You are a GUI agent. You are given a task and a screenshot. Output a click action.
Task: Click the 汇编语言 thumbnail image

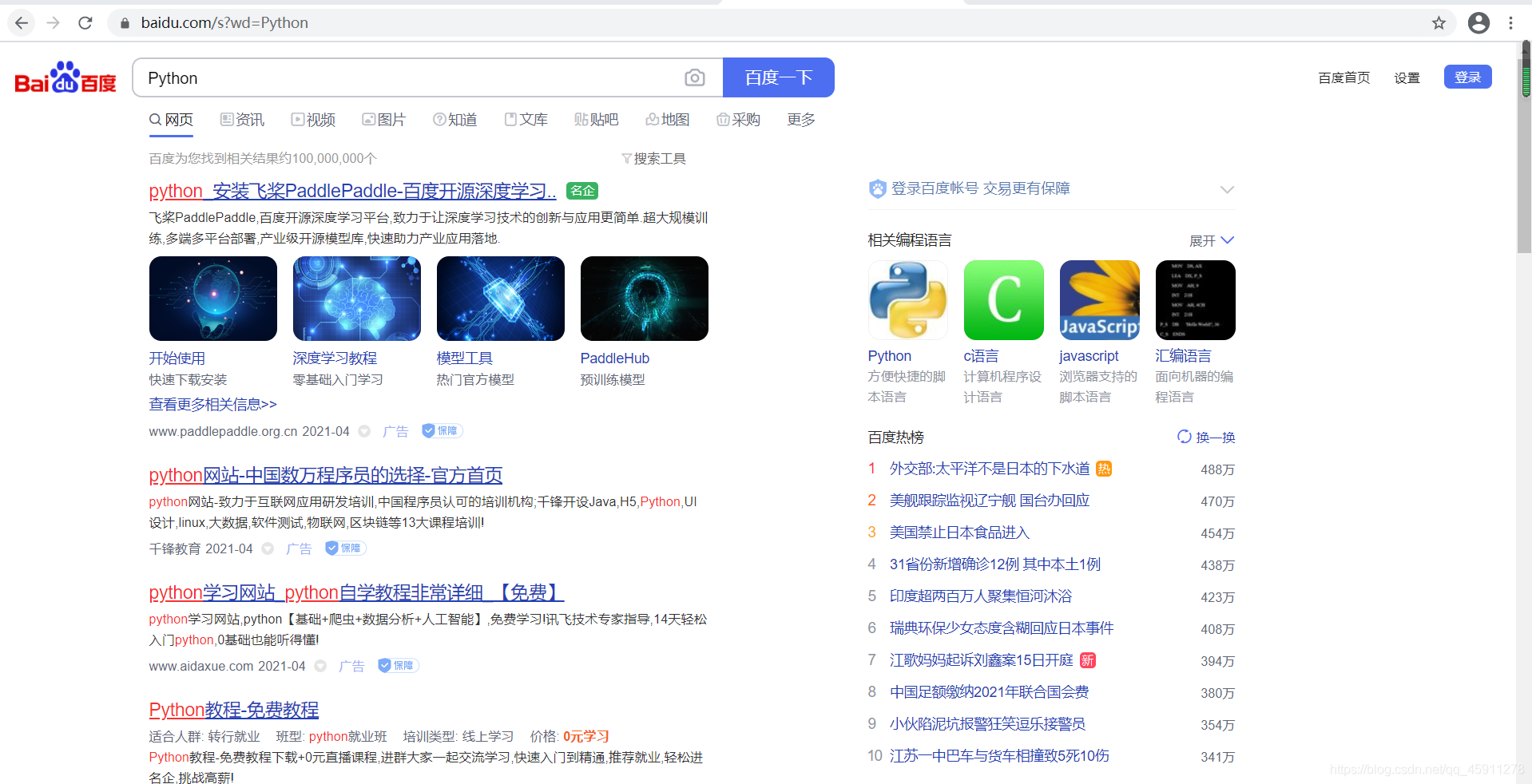tap(1195, 300)
